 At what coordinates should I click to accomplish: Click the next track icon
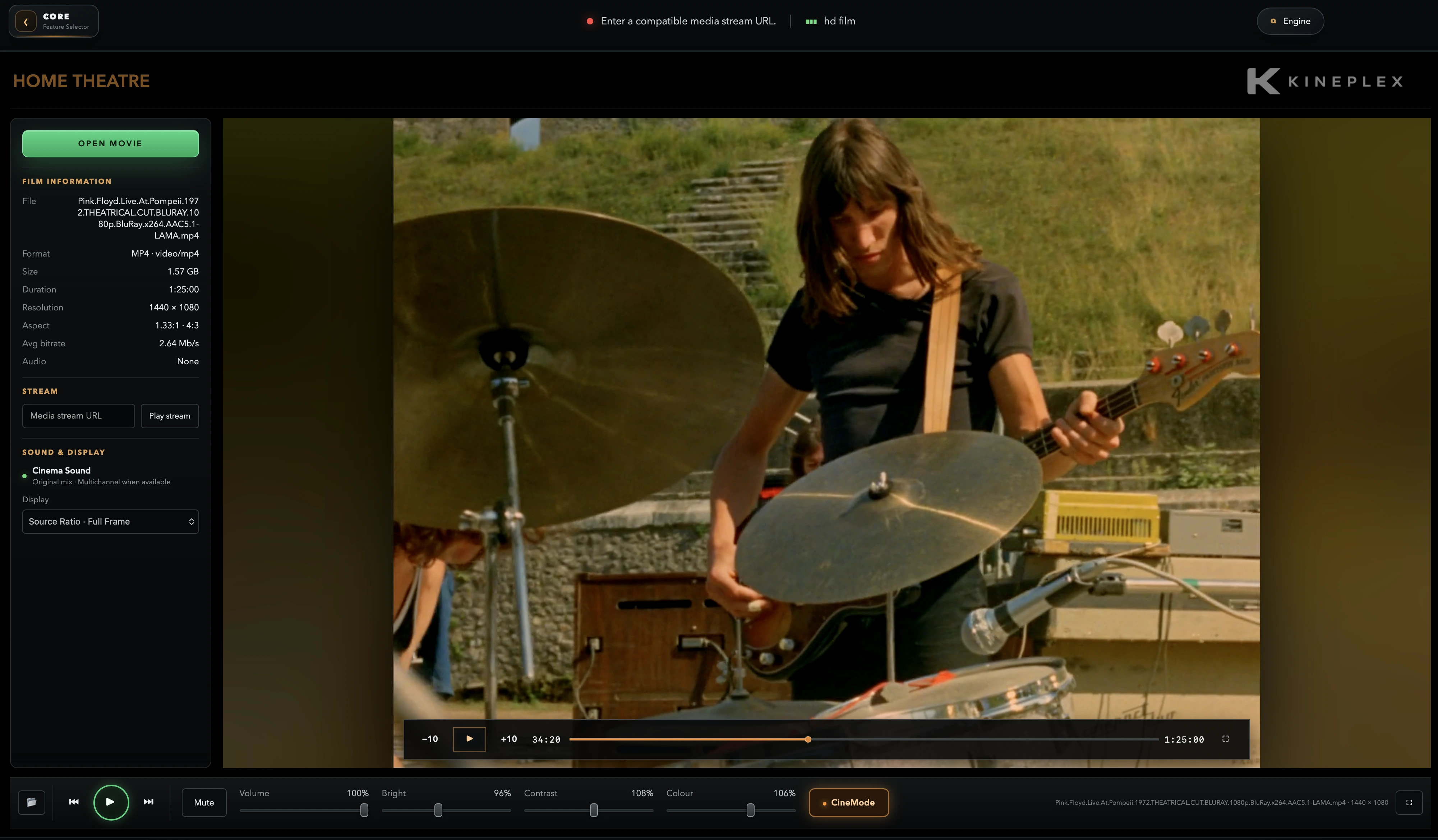pyautogui.click(x=148, y=802)
